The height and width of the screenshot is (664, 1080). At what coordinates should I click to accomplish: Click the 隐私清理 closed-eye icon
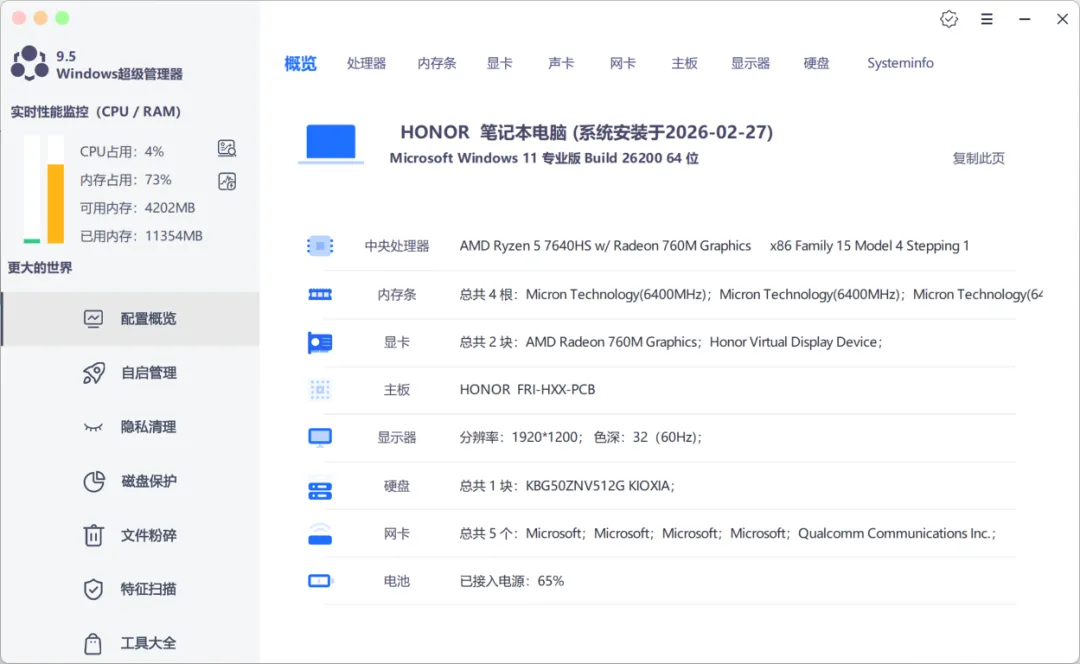[93, 427]
